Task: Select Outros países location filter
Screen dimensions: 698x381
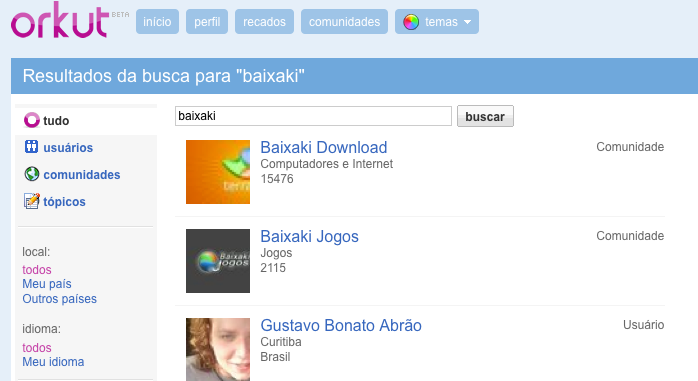Action: (x=60, y=299)
